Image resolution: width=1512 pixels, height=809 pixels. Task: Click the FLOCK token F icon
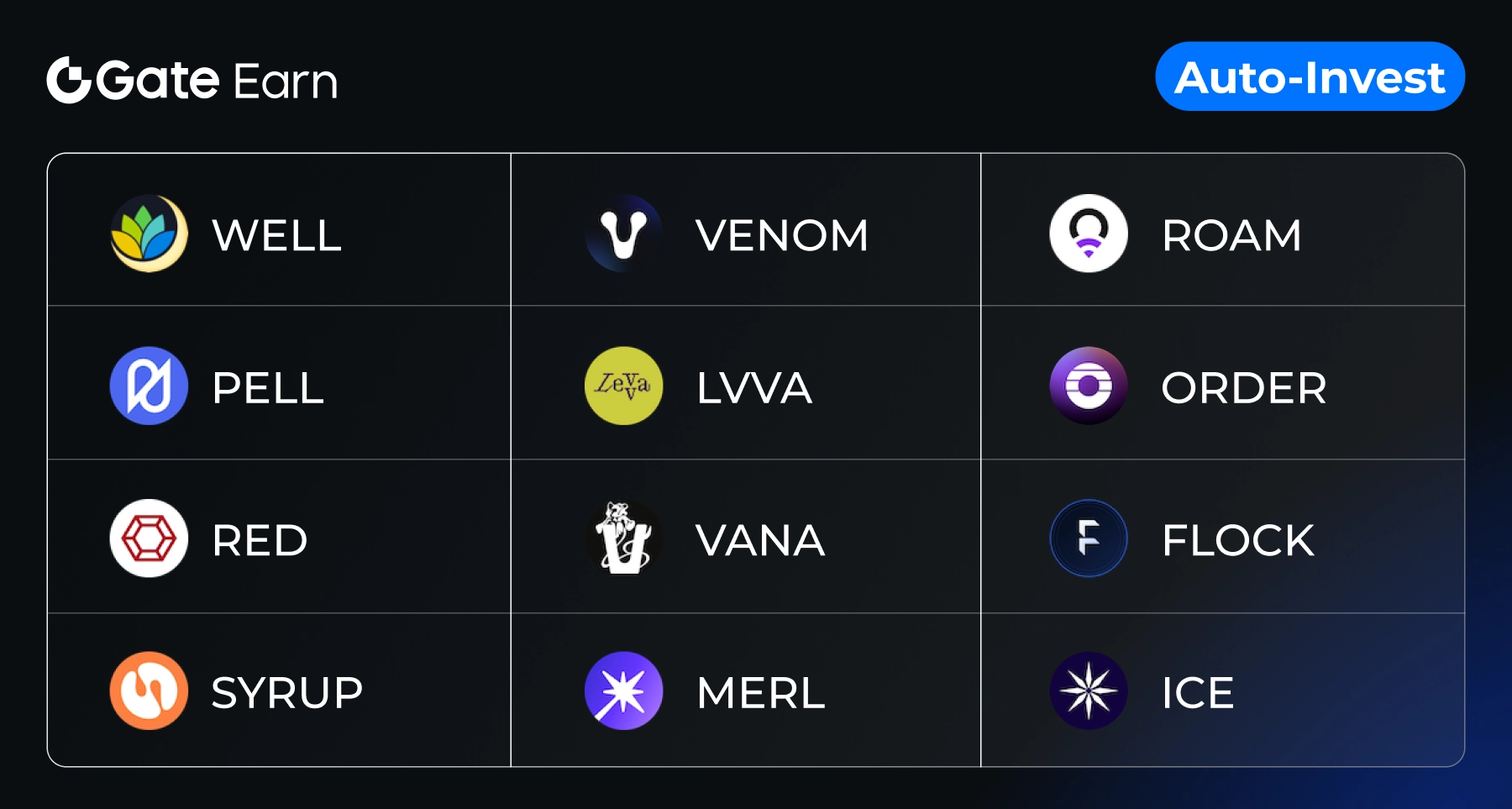1088,538
